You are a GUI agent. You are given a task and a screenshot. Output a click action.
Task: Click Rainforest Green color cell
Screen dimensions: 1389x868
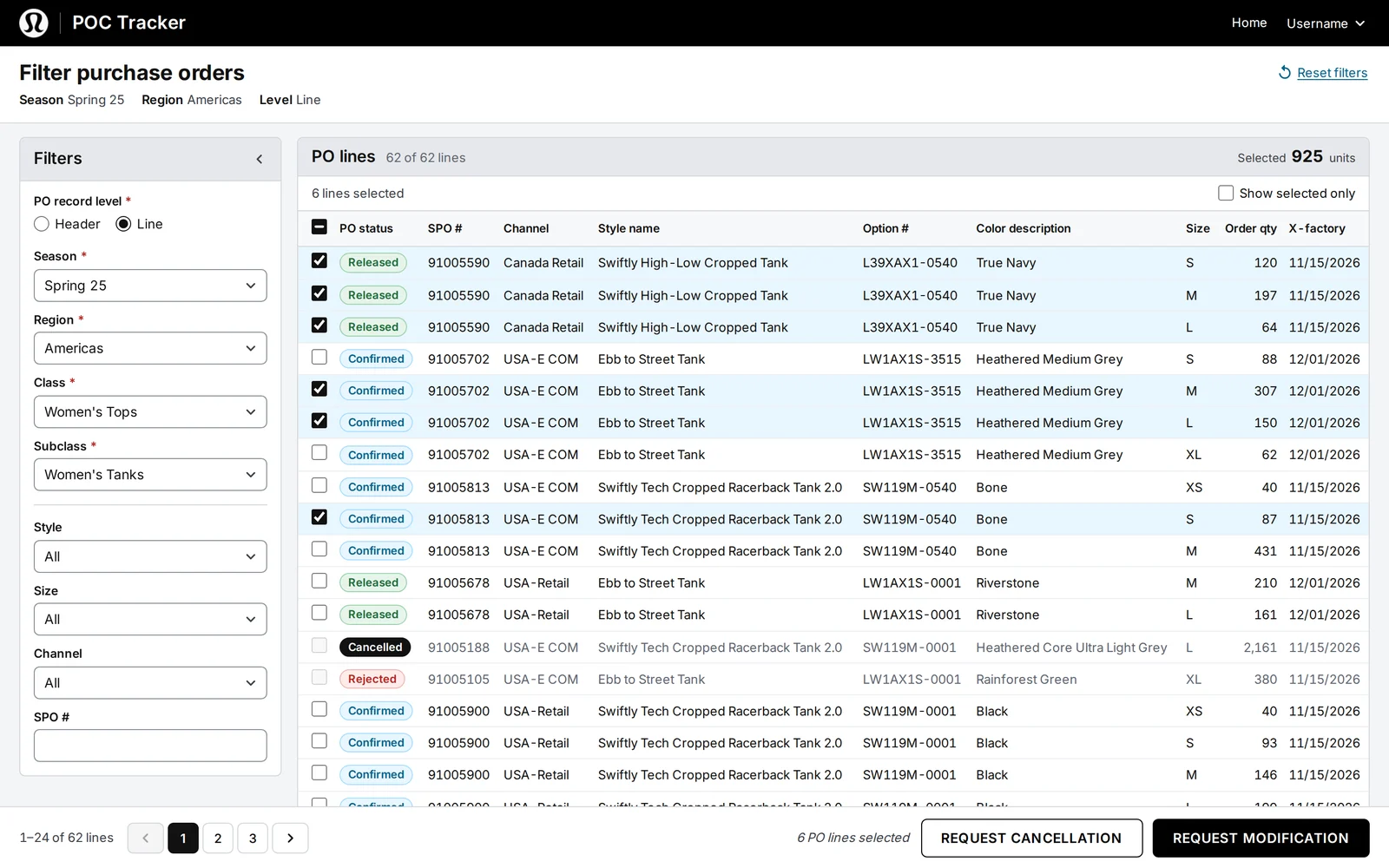click(x=1026, y=680)
